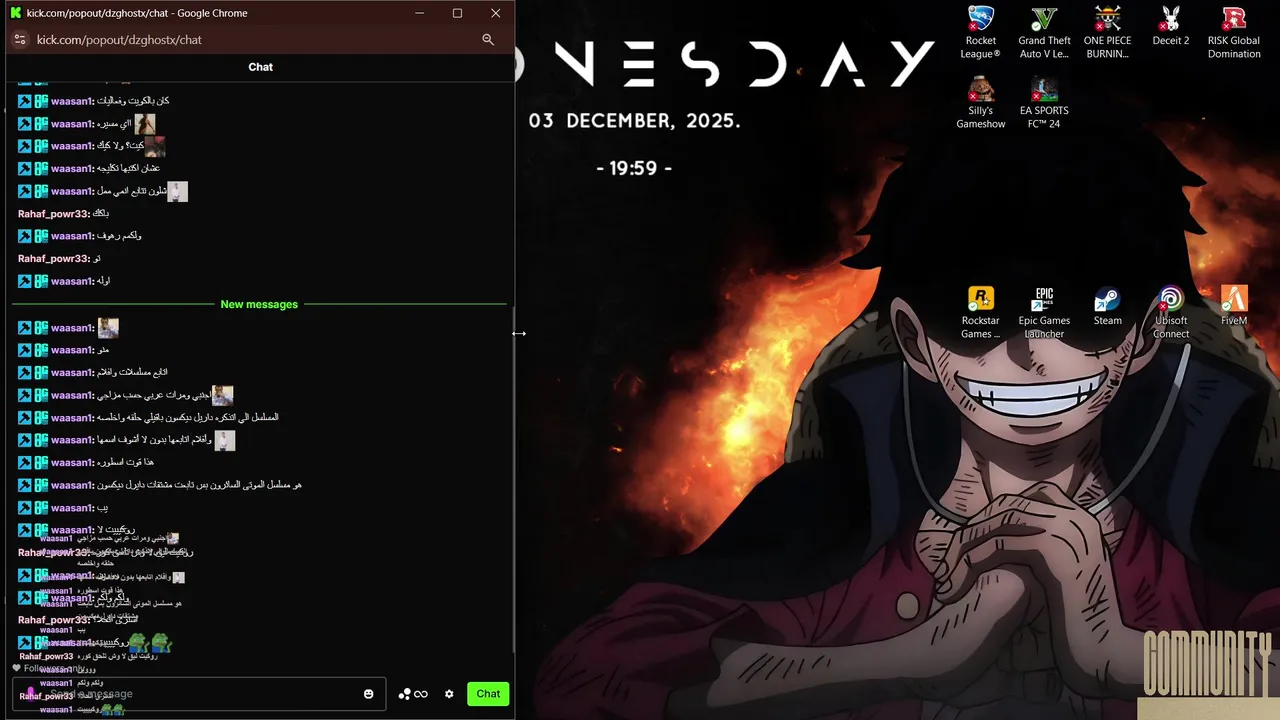
Task: Open Ubisoft Connect desktop shortcut
Action: click(x=1171, y=313)
